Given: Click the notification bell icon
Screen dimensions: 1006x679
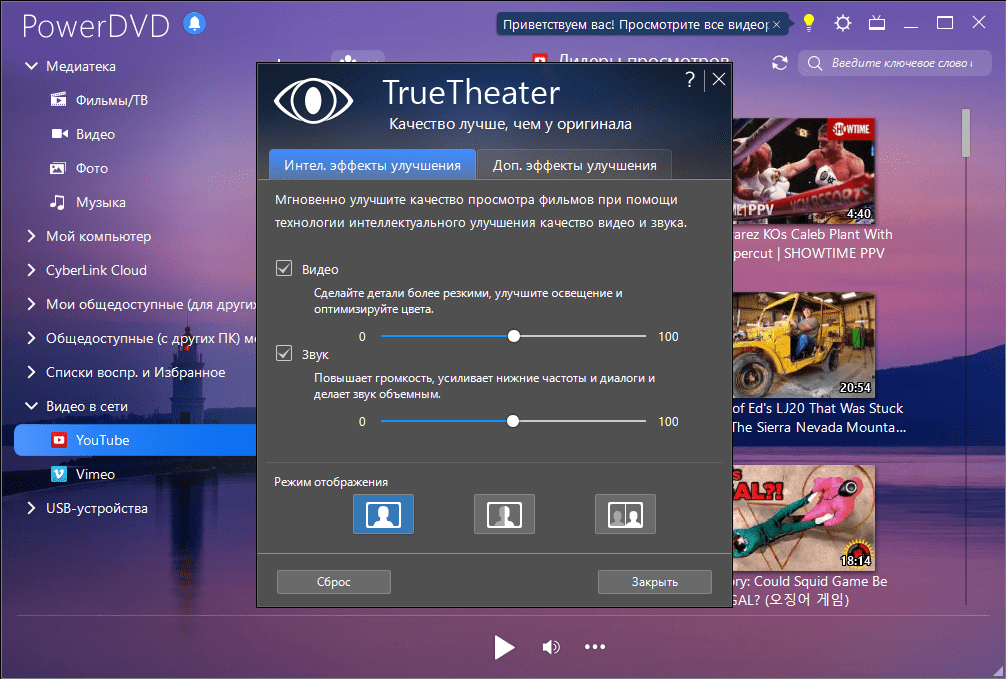Looking at the screenshot, I should coord(195,24).
